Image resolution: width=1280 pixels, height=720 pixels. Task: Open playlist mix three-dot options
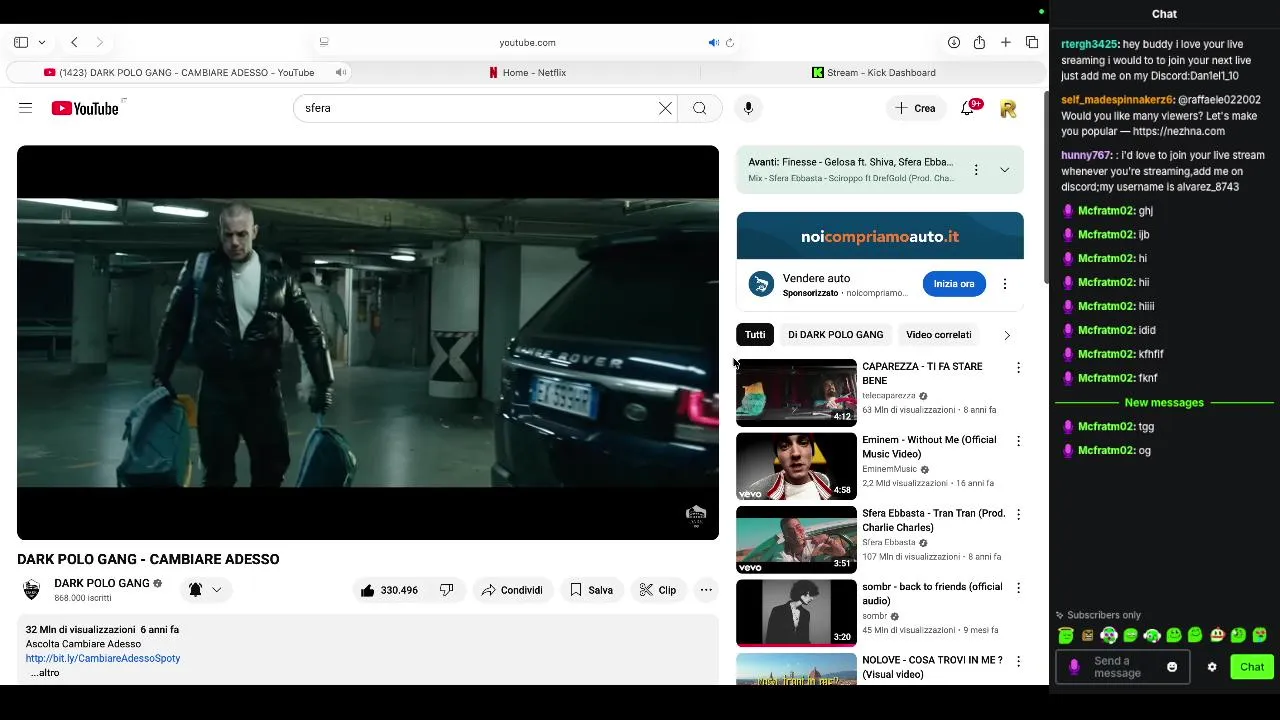[x=976, y=170]
